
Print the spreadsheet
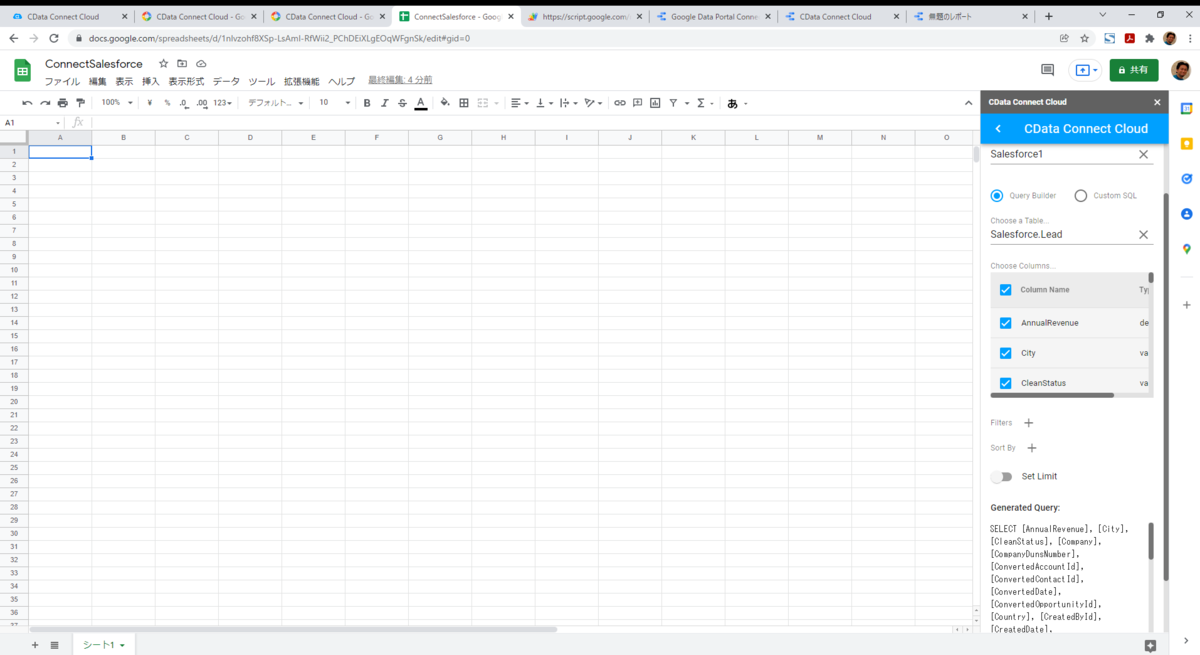[x=63, y=103]
